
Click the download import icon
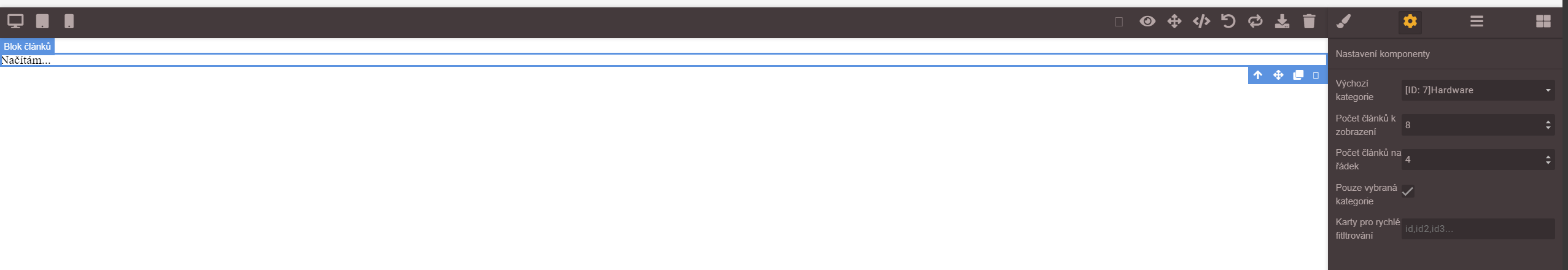tap(1282, 21)
